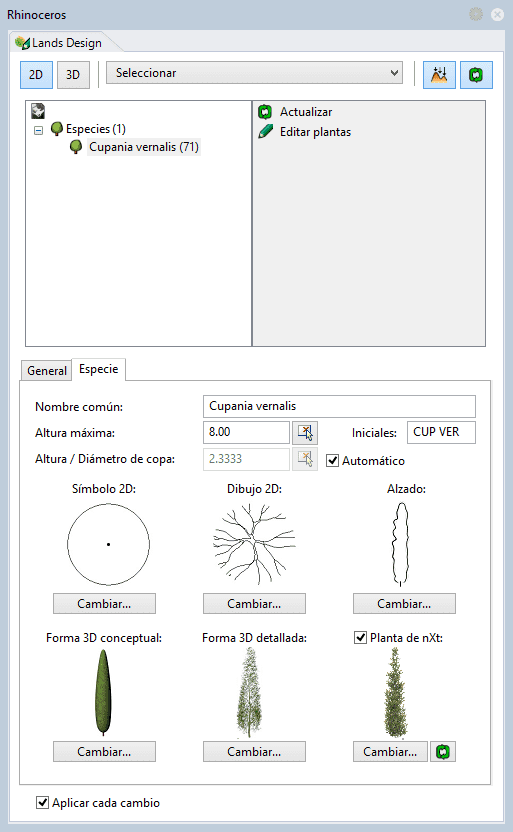The image size is (513, 832).
Task: Switch to the General tab
Action: [47, 370]
